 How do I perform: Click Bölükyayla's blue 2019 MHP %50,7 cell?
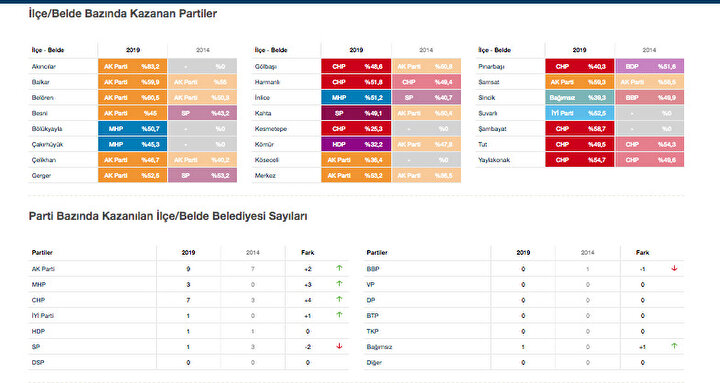132,129
